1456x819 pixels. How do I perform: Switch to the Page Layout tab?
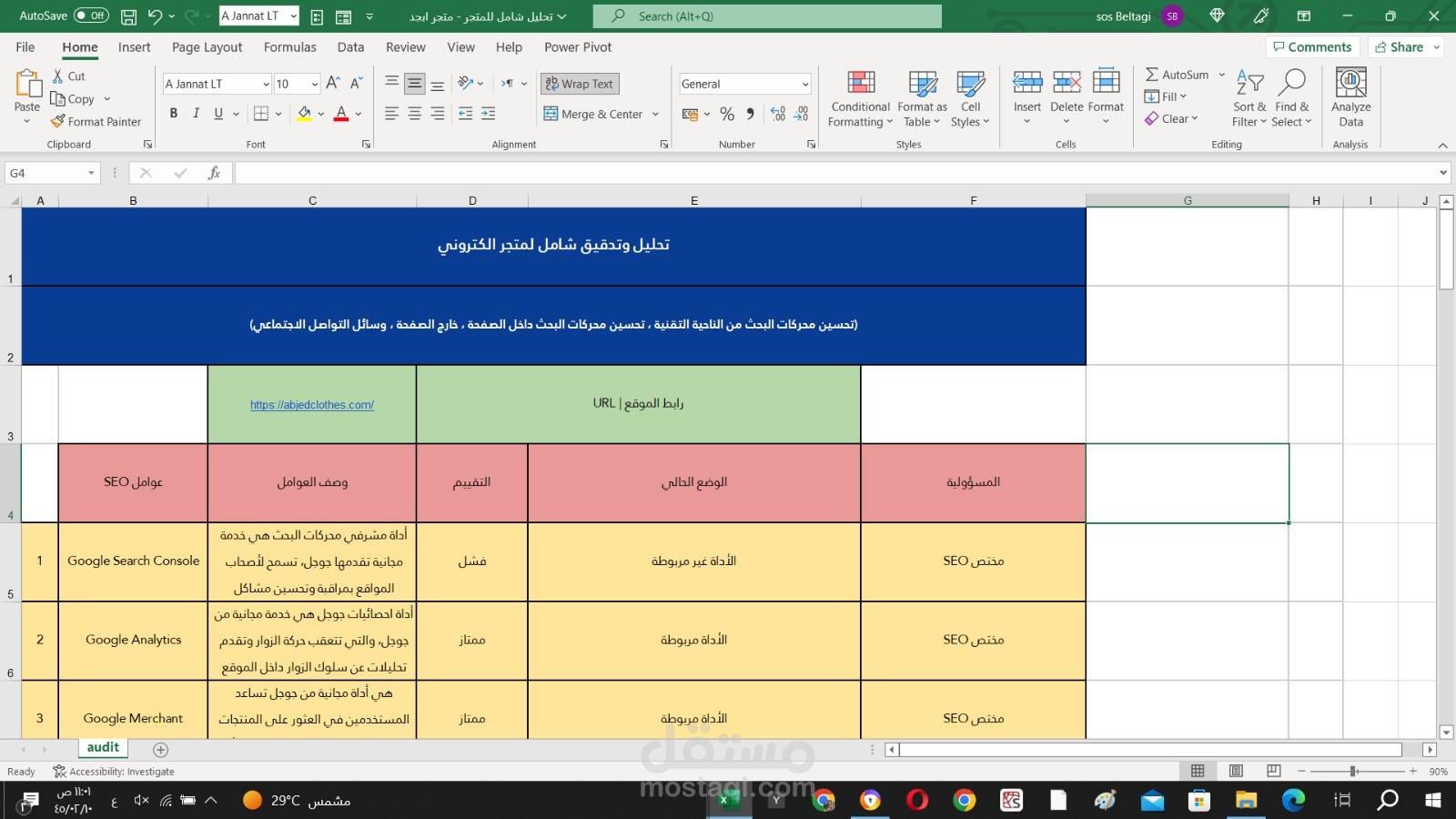207,47
